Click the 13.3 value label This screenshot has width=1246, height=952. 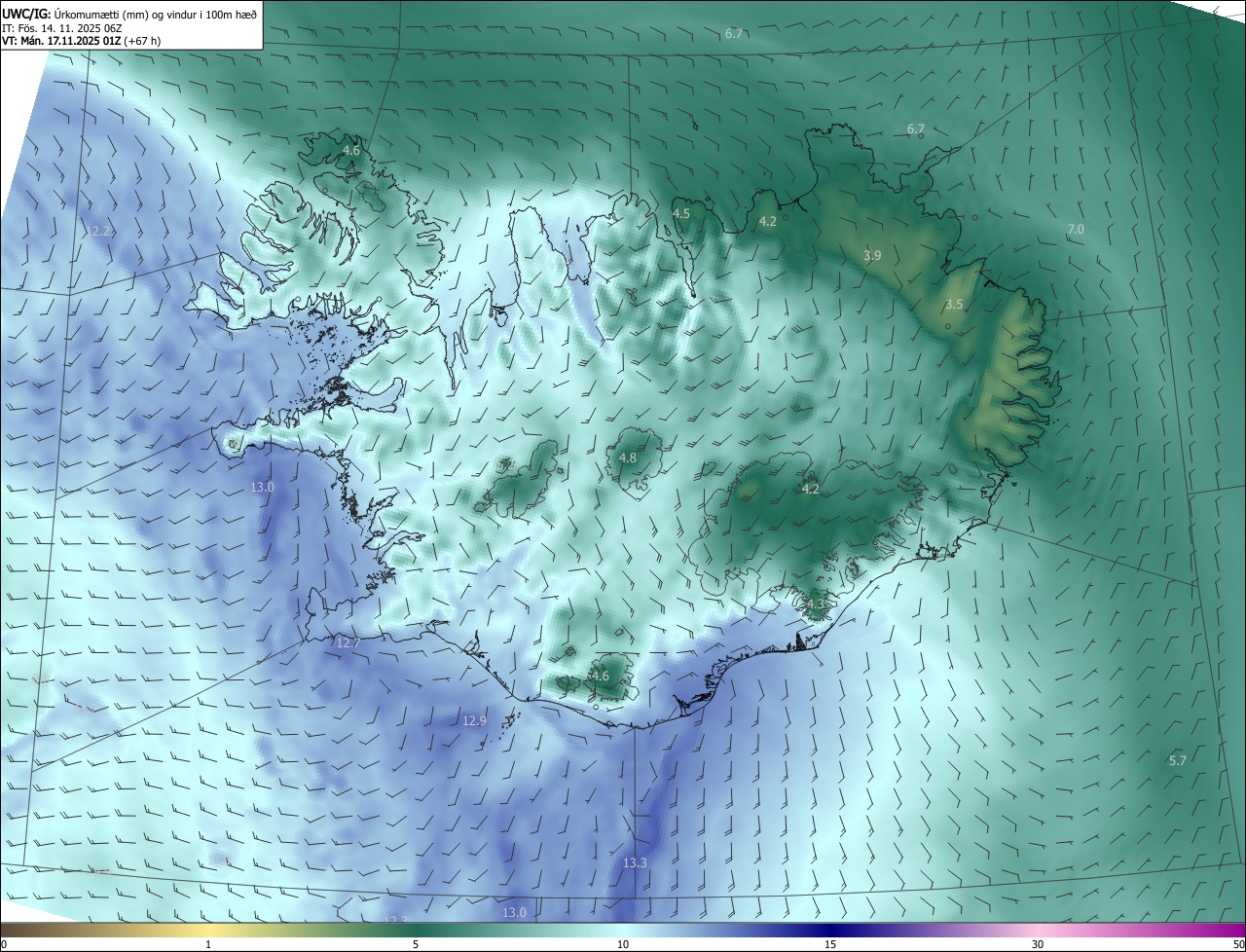(x=635, y=863)
